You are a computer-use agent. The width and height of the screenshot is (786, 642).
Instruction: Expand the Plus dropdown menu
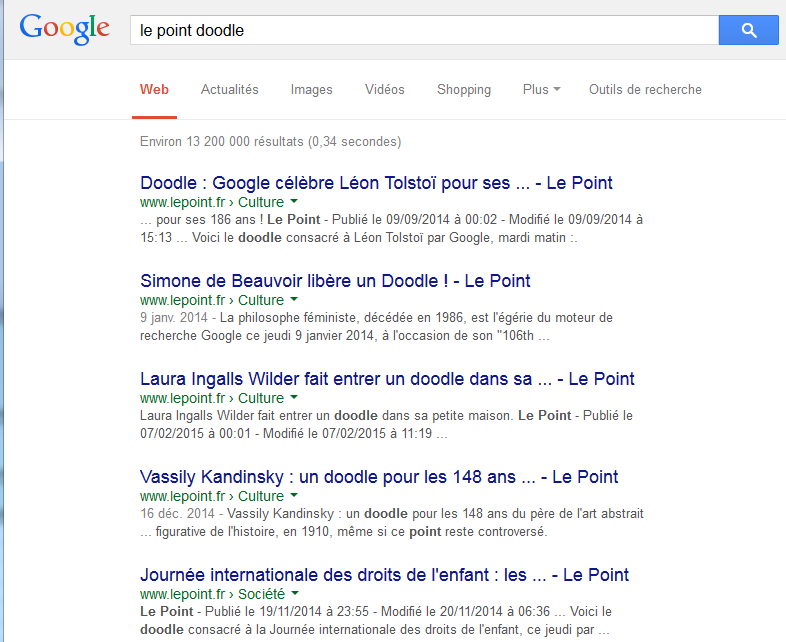tap(541, 90)
